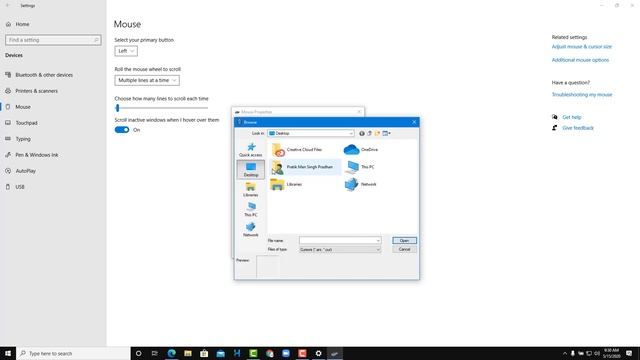Open the View menu button in Browse
This screenshot has width=640, height=360.
pos(387,133)
